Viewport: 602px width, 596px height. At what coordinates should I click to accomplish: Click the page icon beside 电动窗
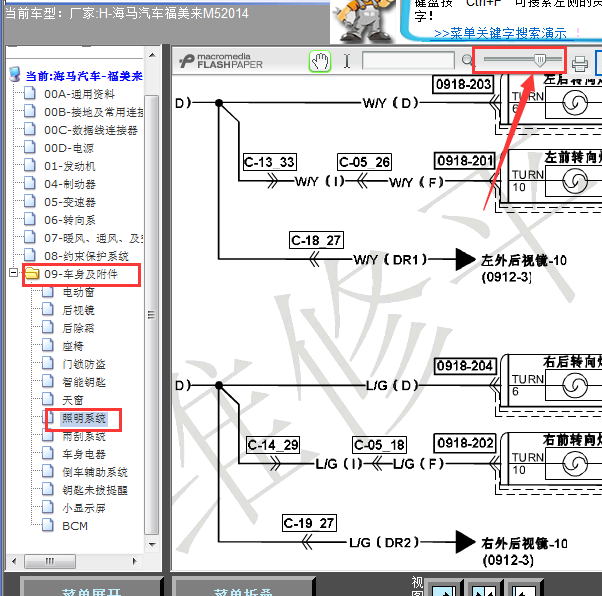pyautogui.click(x=48, y=291)
